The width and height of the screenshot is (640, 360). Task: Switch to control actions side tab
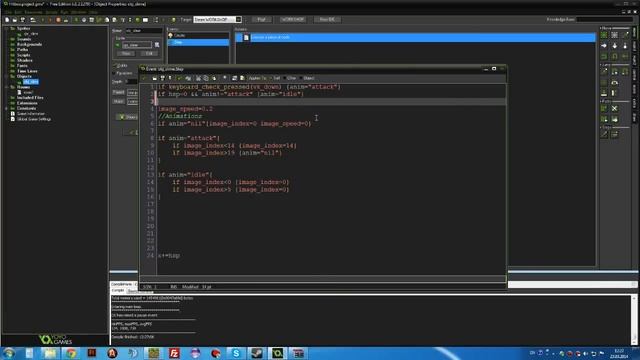635,75
